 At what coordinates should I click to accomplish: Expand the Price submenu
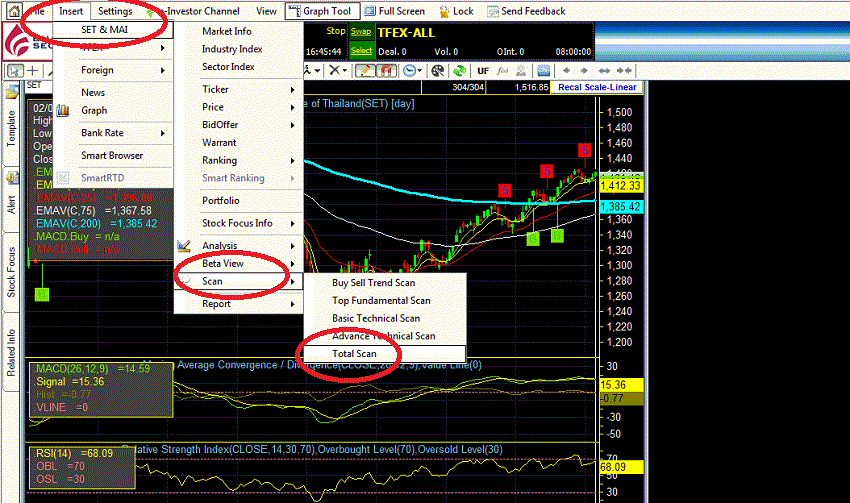click(239, 107)
